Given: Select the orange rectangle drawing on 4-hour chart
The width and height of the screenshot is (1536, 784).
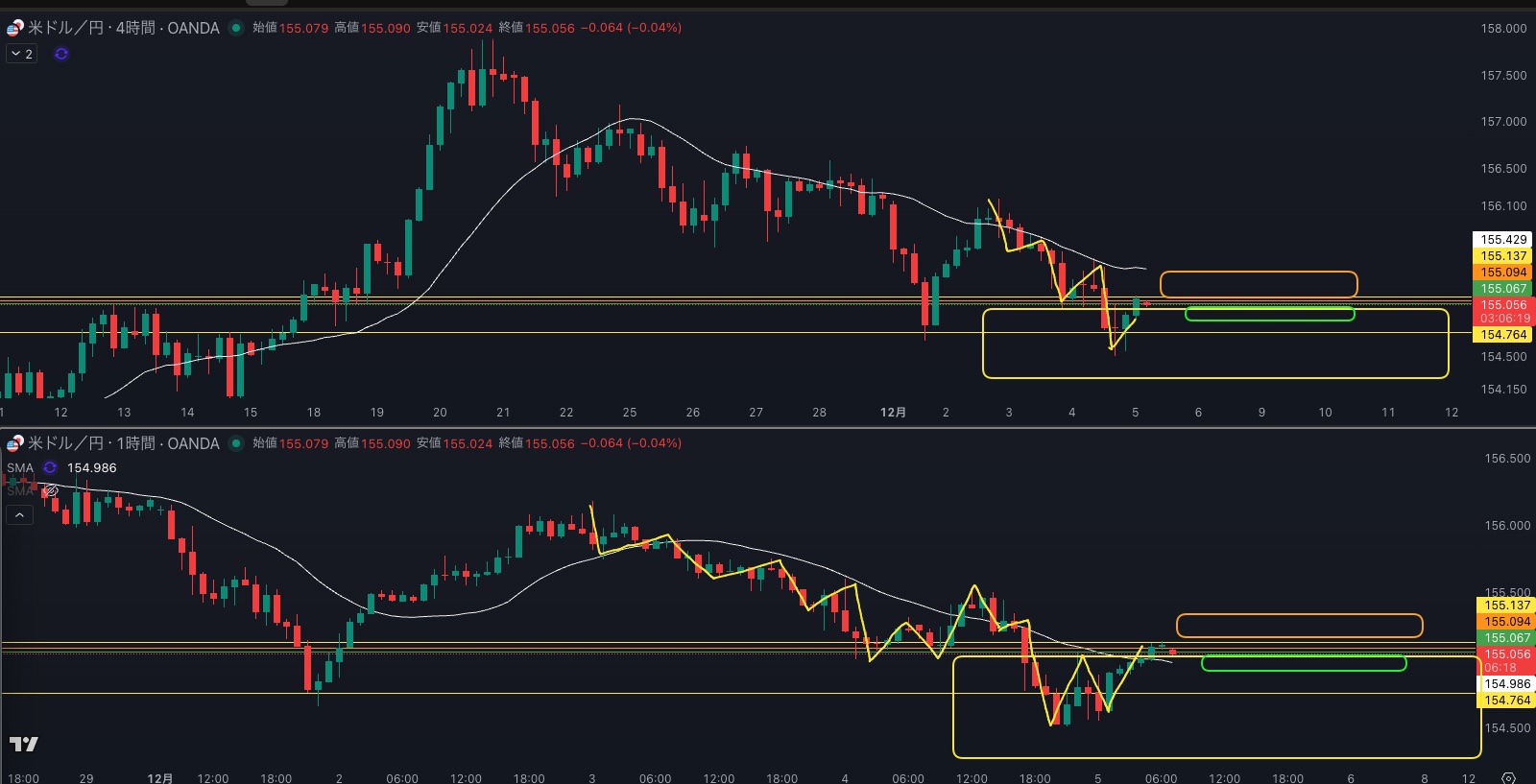Looking at the screenshot, I should [x=1258, y=273].
